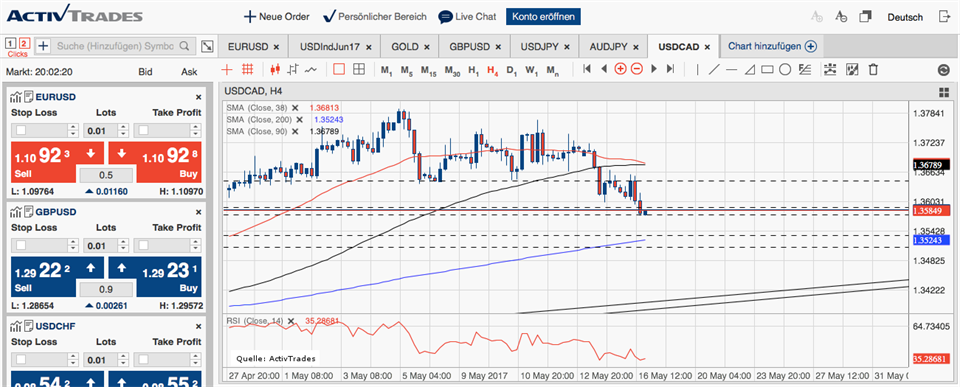Image resolution: width=960 pixels, height=387 pixels.
Task: Tick the EURUSD Stop Loss checkbox
Action: tap(21, 130)
